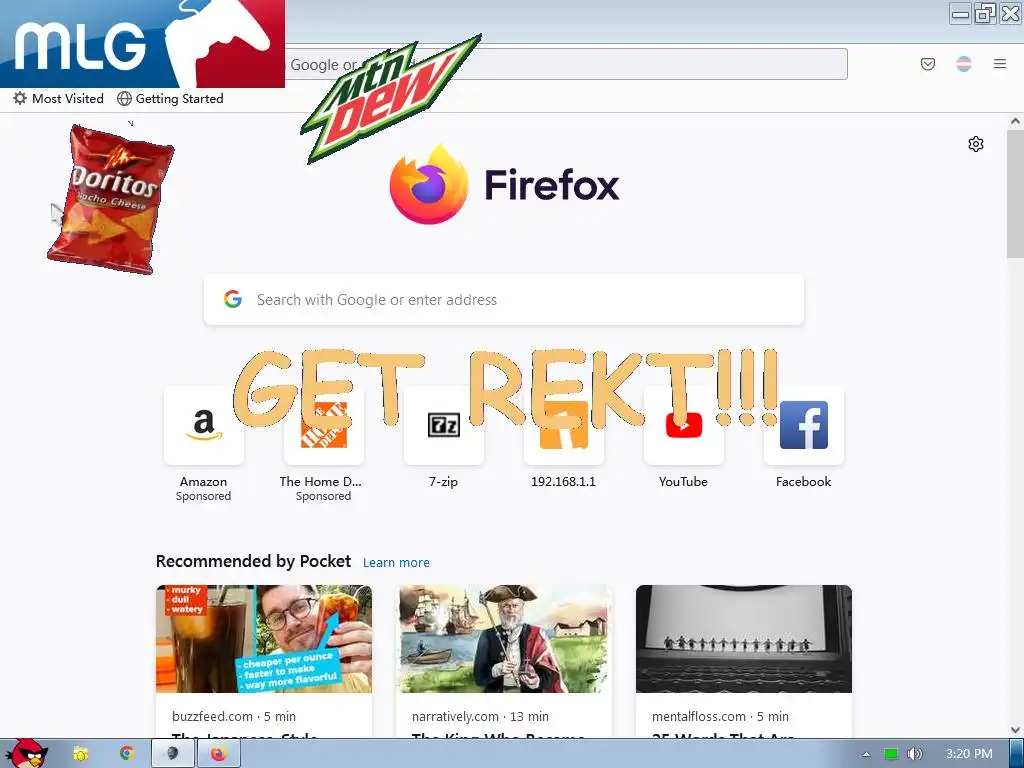Open the Save to Pocket toolbar icon
1024x768 pixels.
(x=927, y=64)
